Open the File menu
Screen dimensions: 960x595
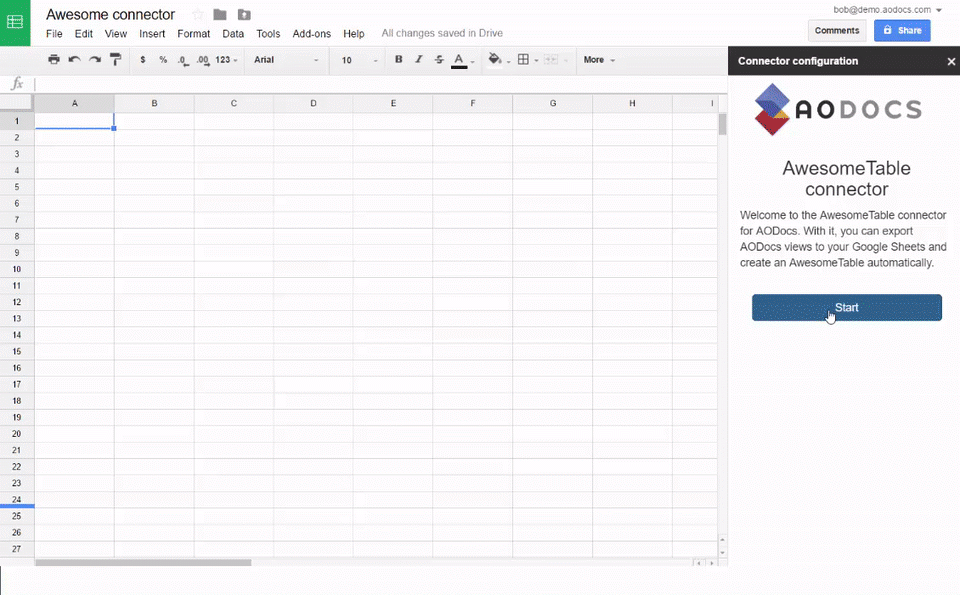(54, 34)
